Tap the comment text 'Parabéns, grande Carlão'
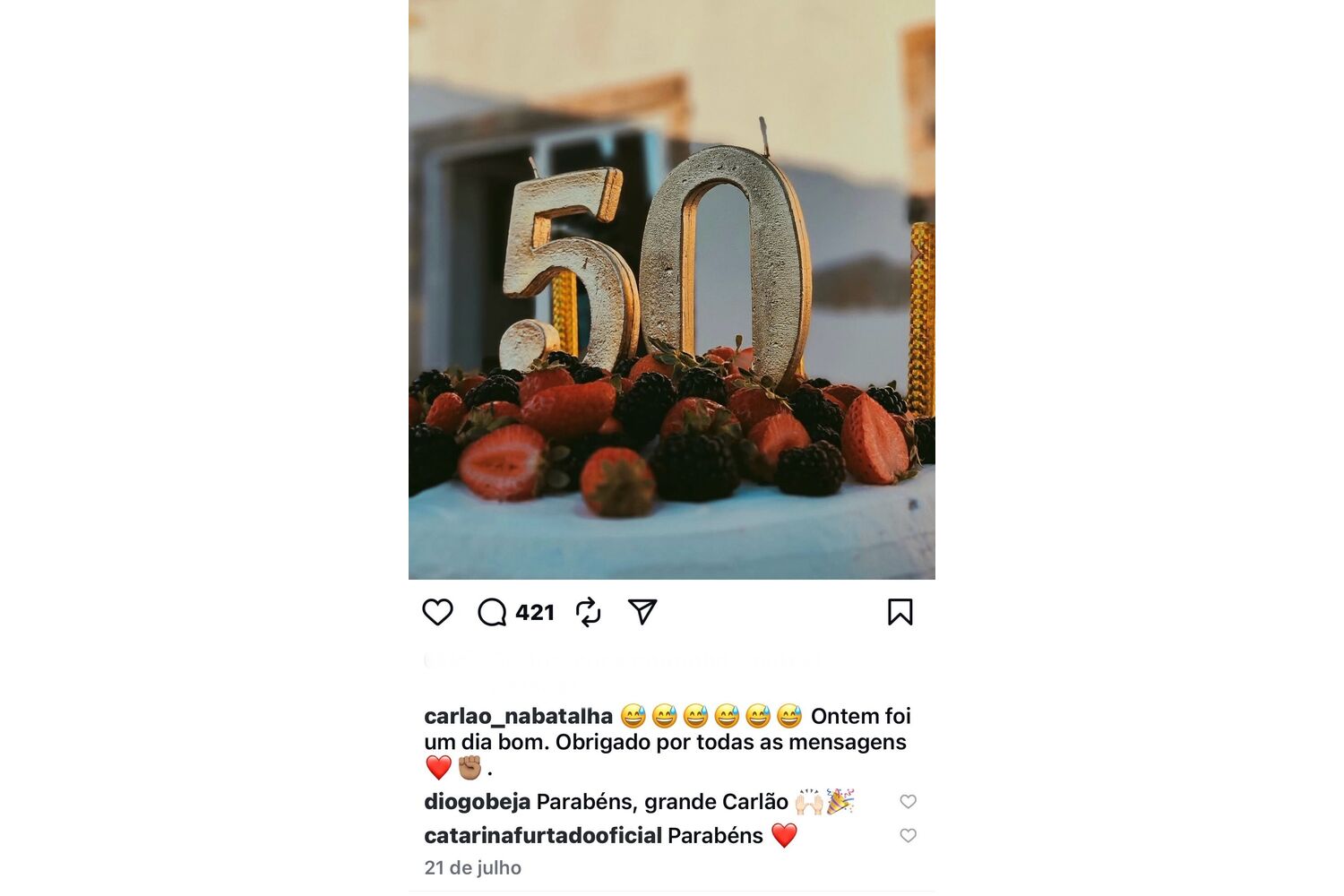1344x896 pixels. (662, 802)
